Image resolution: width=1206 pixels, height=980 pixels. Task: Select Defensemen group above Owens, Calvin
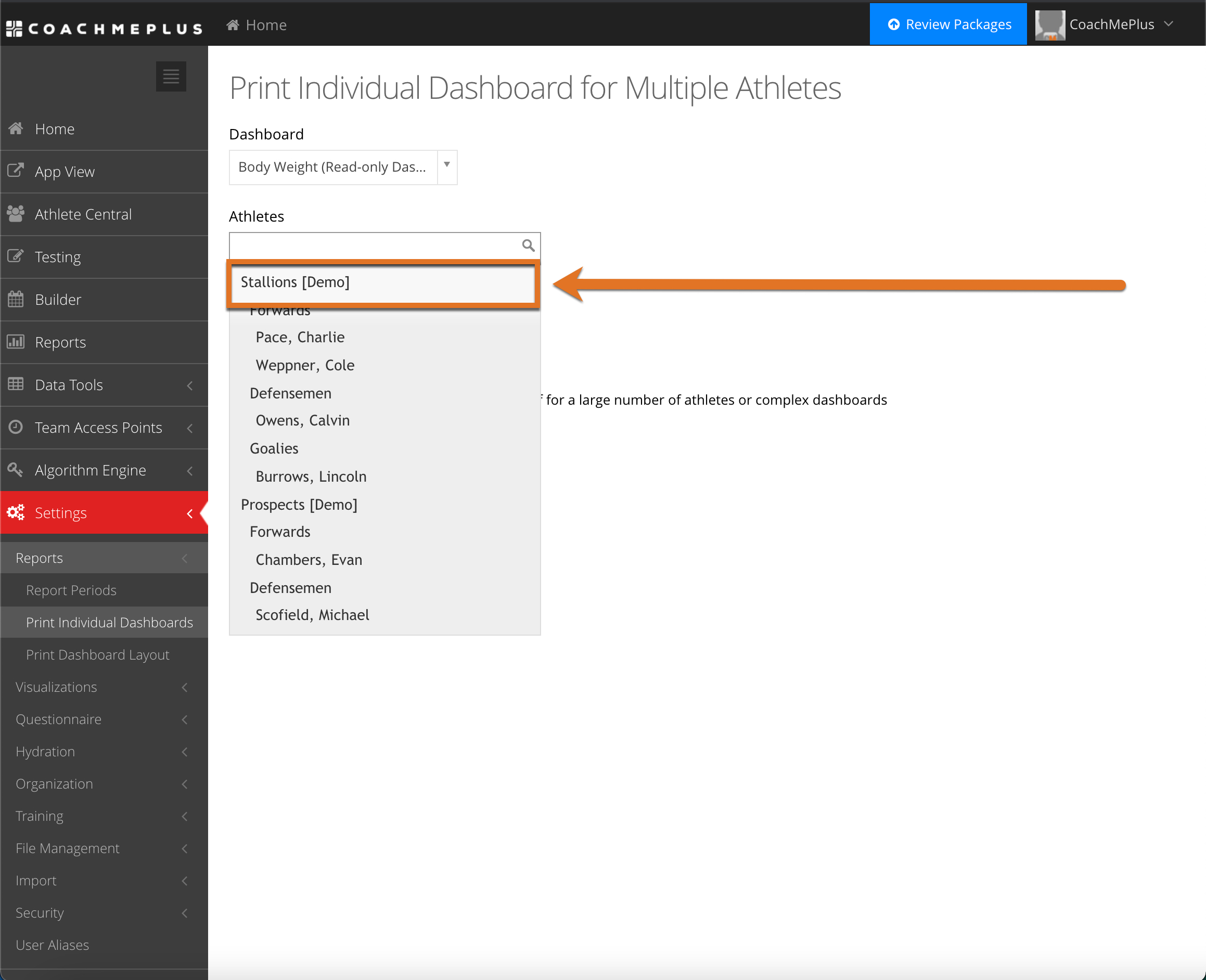(x=384, y=393)
